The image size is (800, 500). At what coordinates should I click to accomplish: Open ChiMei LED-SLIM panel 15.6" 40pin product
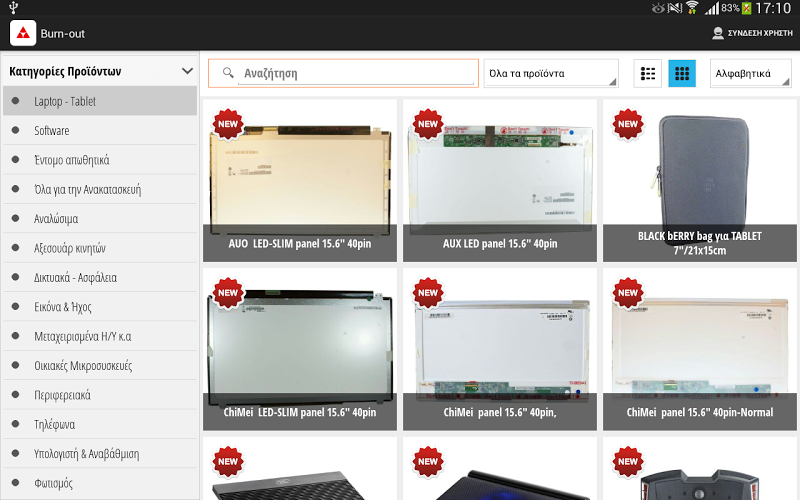(300, 349)
